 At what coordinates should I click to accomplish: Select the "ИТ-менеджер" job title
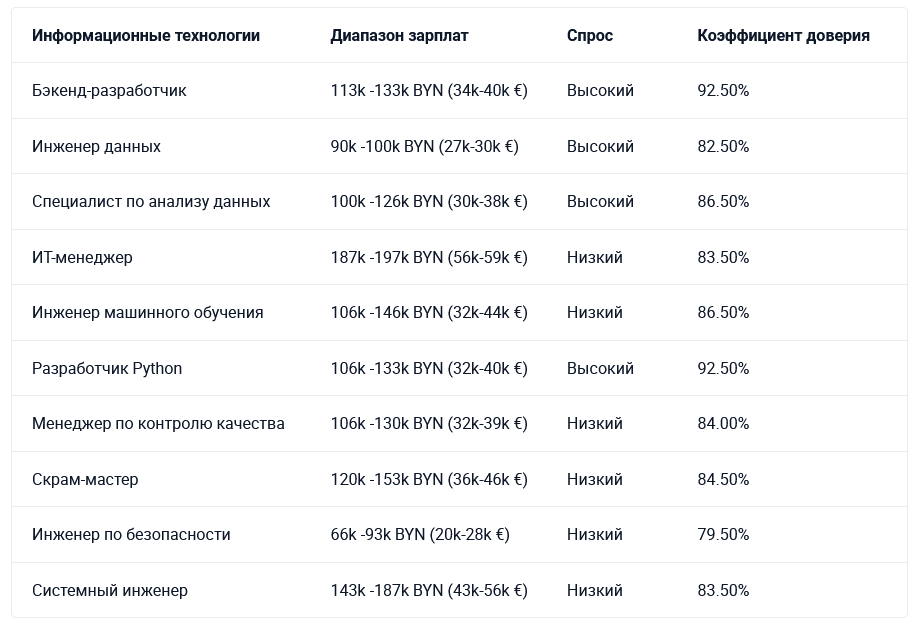tap(82, 258)
